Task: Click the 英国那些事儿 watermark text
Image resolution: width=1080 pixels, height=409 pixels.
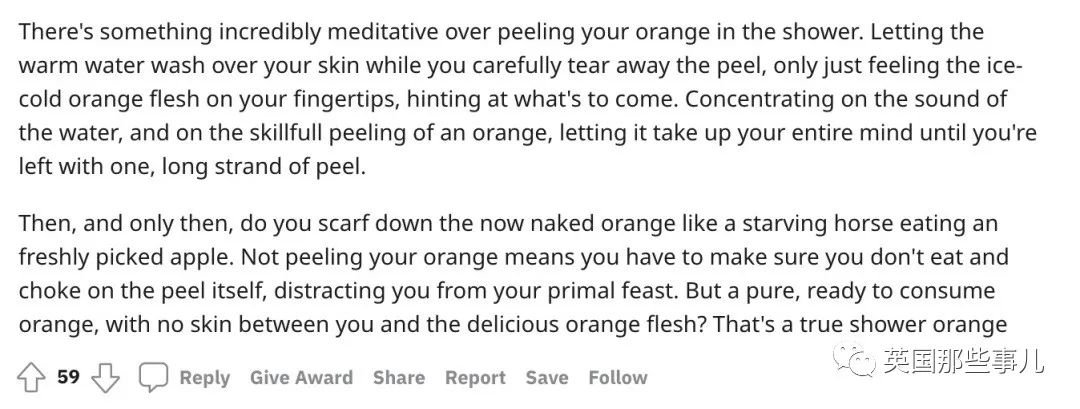Action: pyautogui.click(x=962, y=360)
